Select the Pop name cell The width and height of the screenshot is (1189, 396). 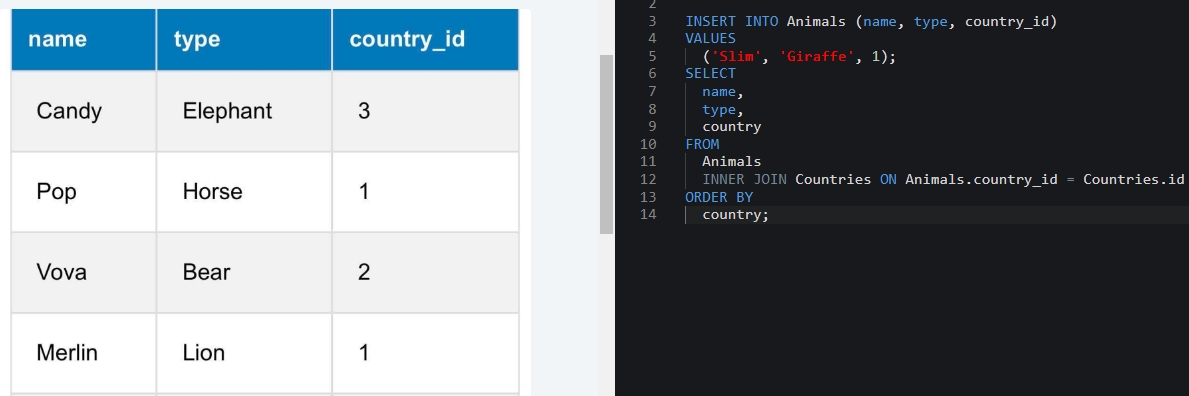pos(83,192)
